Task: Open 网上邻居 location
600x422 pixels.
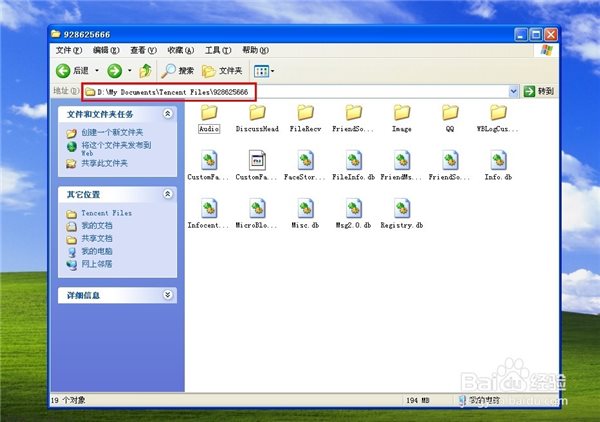Action: click(x=96, y=264)
